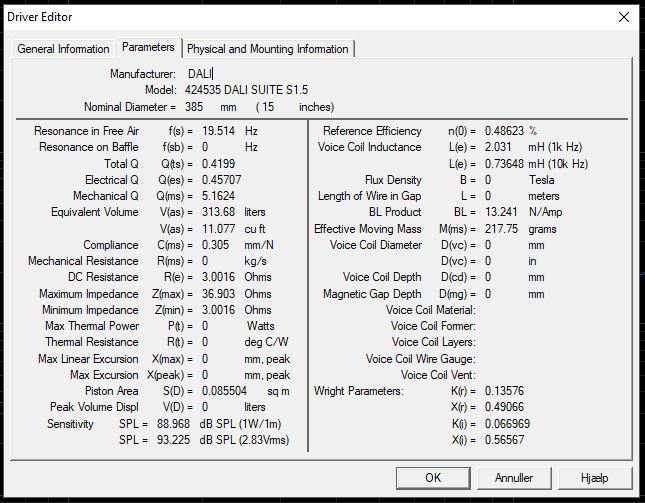Select C(ms) compliance value 0.305
This screenshot has width=645, height=503.
click(215, 245)
